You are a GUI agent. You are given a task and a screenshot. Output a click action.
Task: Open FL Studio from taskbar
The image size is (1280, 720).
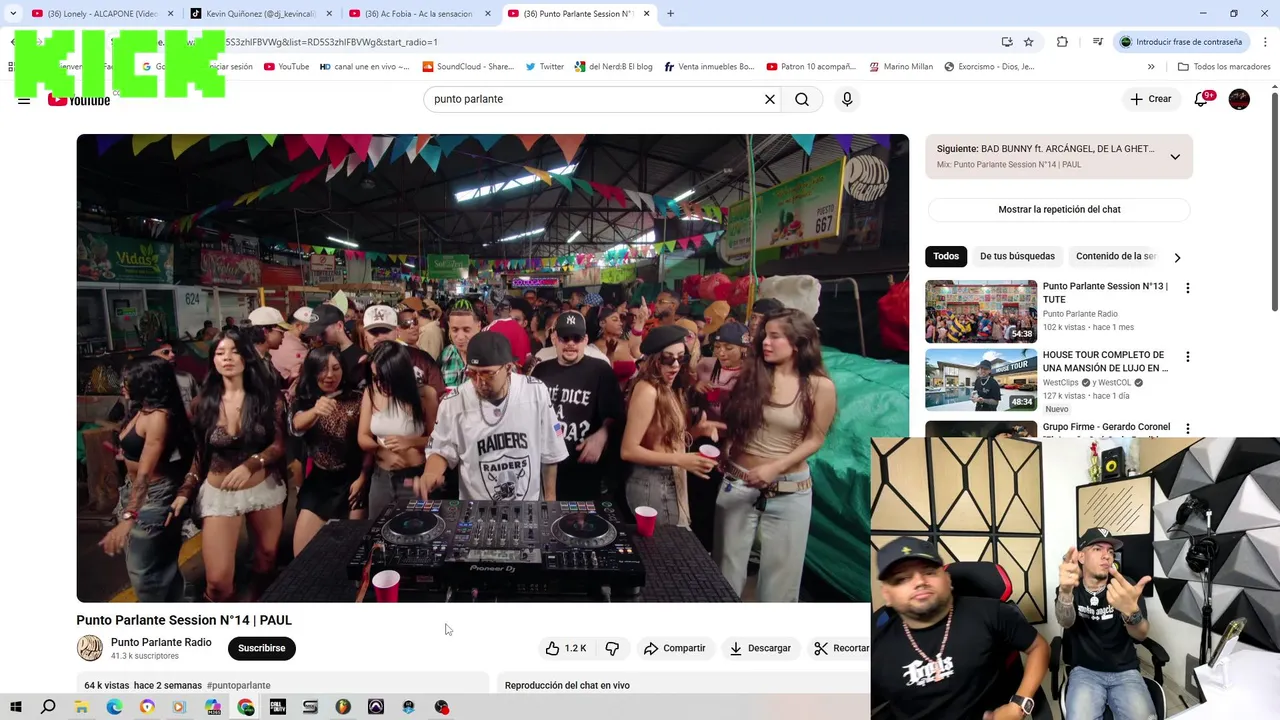point(343,707)
